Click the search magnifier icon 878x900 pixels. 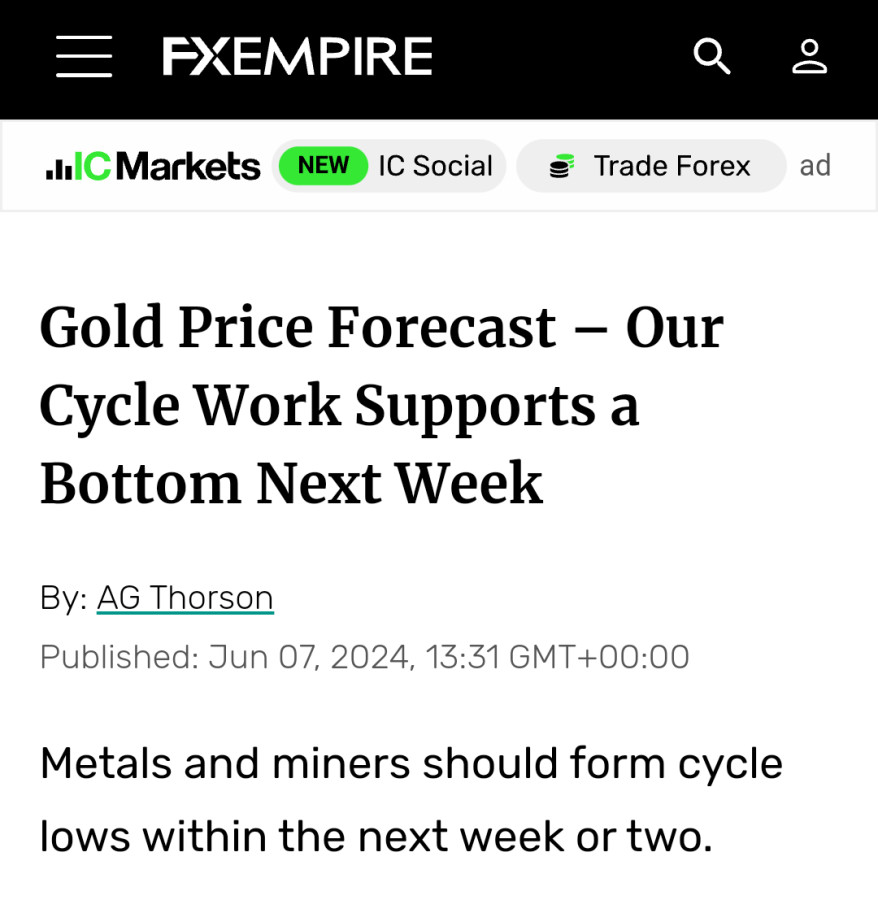pyautogui.click(x=712, y=56)
